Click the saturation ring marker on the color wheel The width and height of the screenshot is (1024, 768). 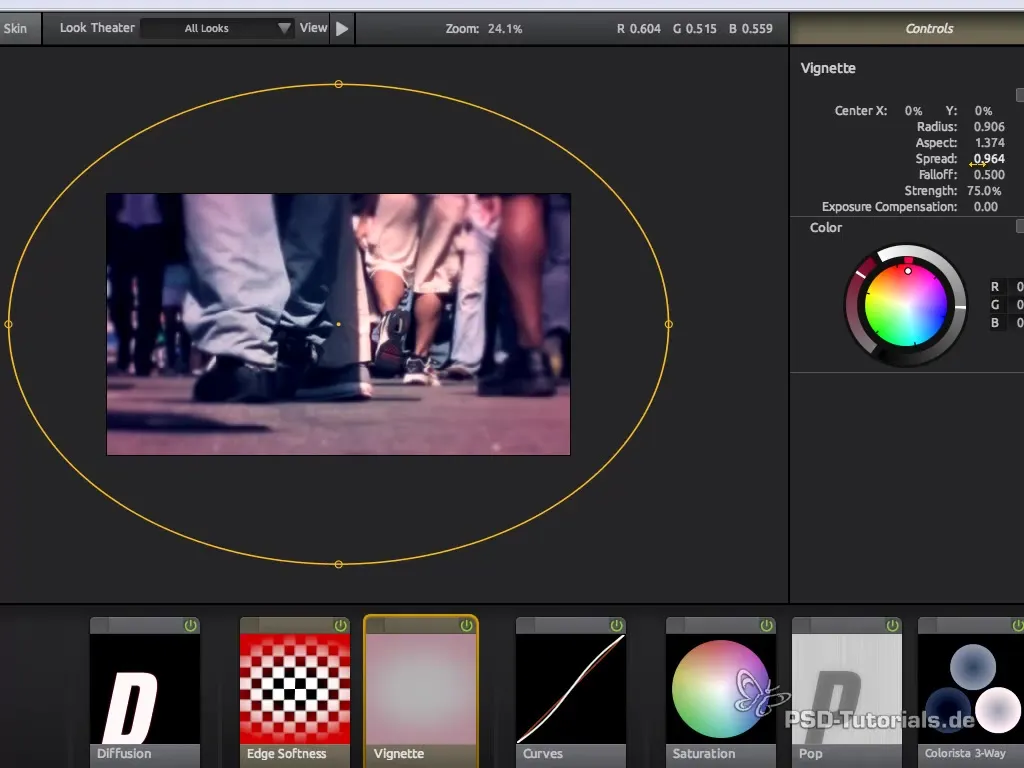(861, 274)
